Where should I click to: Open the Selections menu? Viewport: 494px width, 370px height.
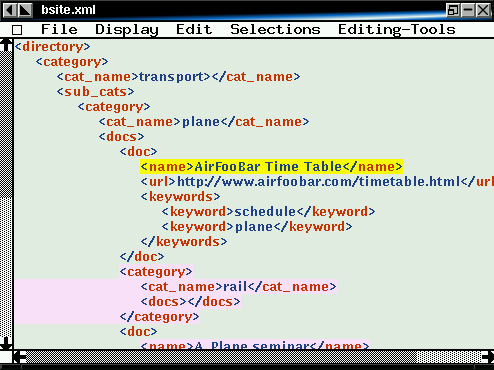click(275, 29)
